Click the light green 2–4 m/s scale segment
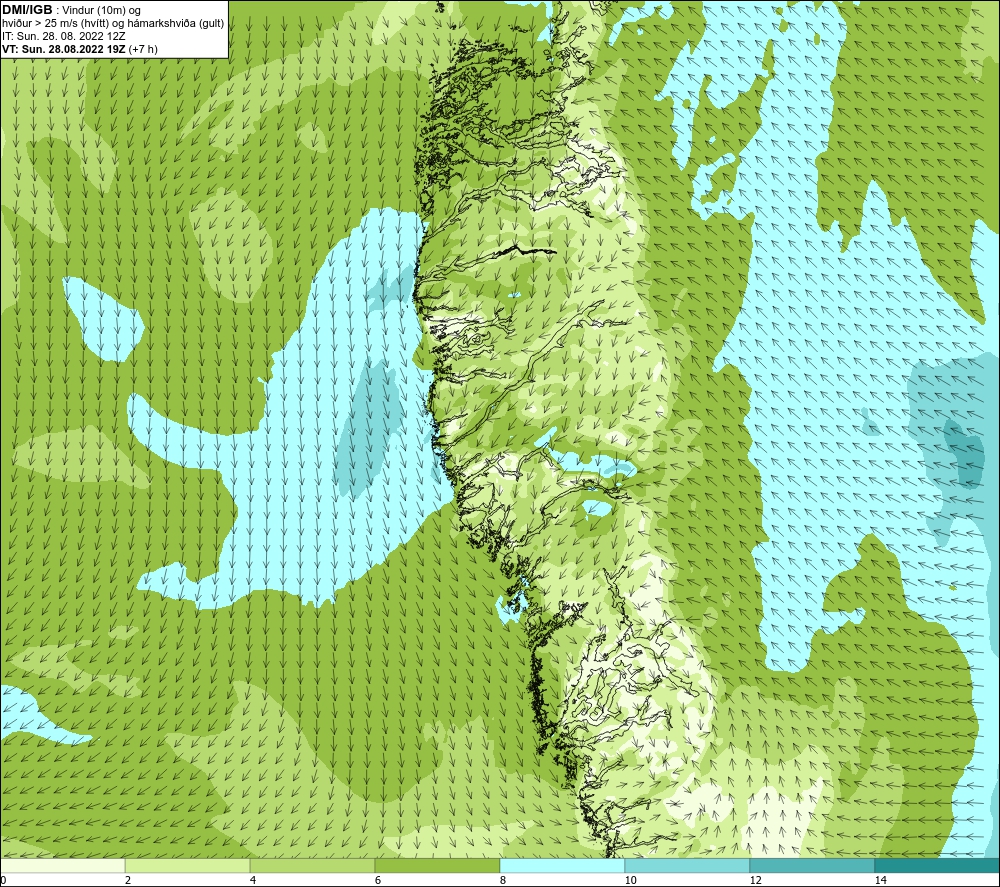 (188, 865)
